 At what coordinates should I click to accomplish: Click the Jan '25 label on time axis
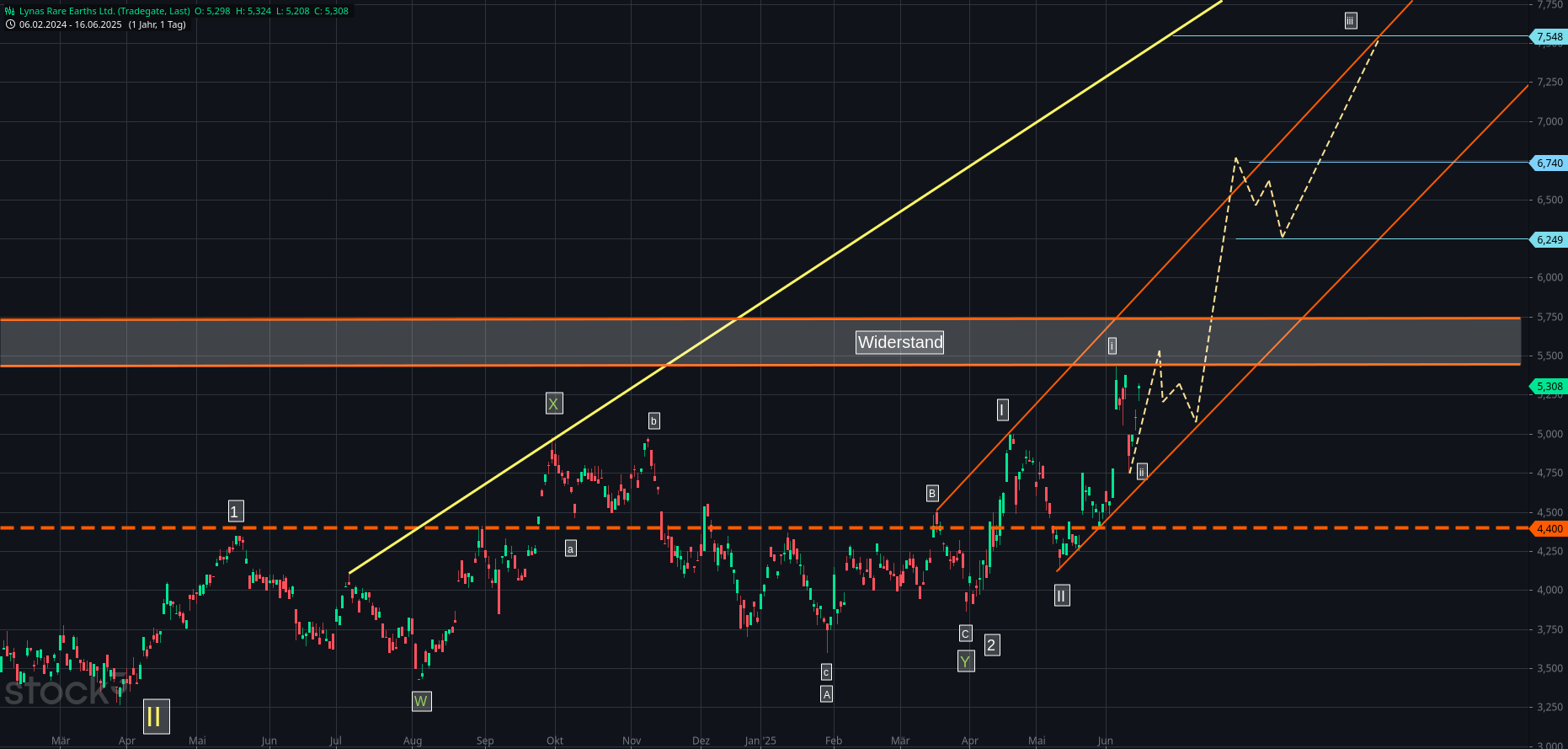[760, 741]
